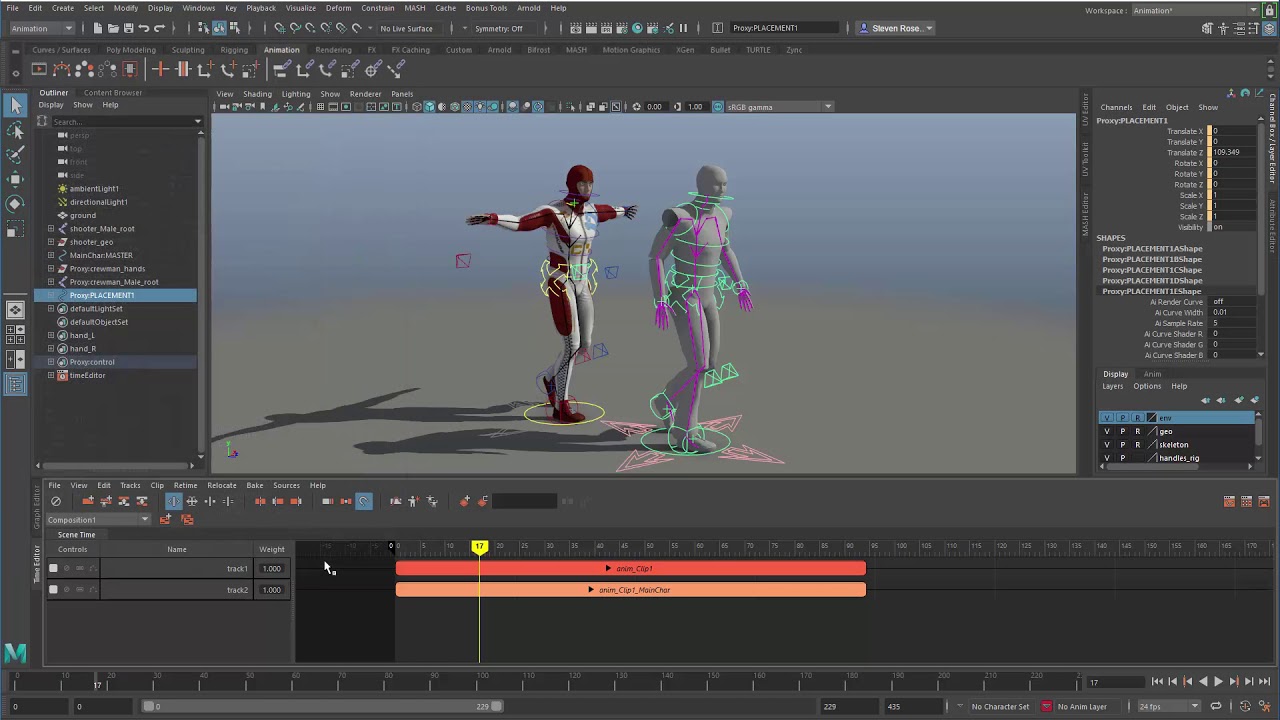Switch to the Anim layer tab
This screenshot has height=720, width=1280.
pyautogui.click(x=1152, y=374)
